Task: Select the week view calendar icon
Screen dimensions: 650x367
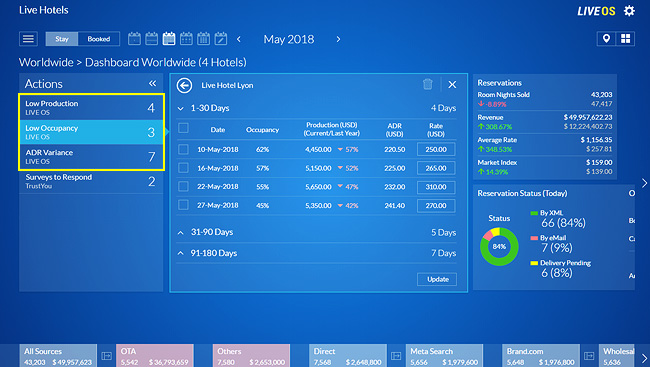Action: 151,39
